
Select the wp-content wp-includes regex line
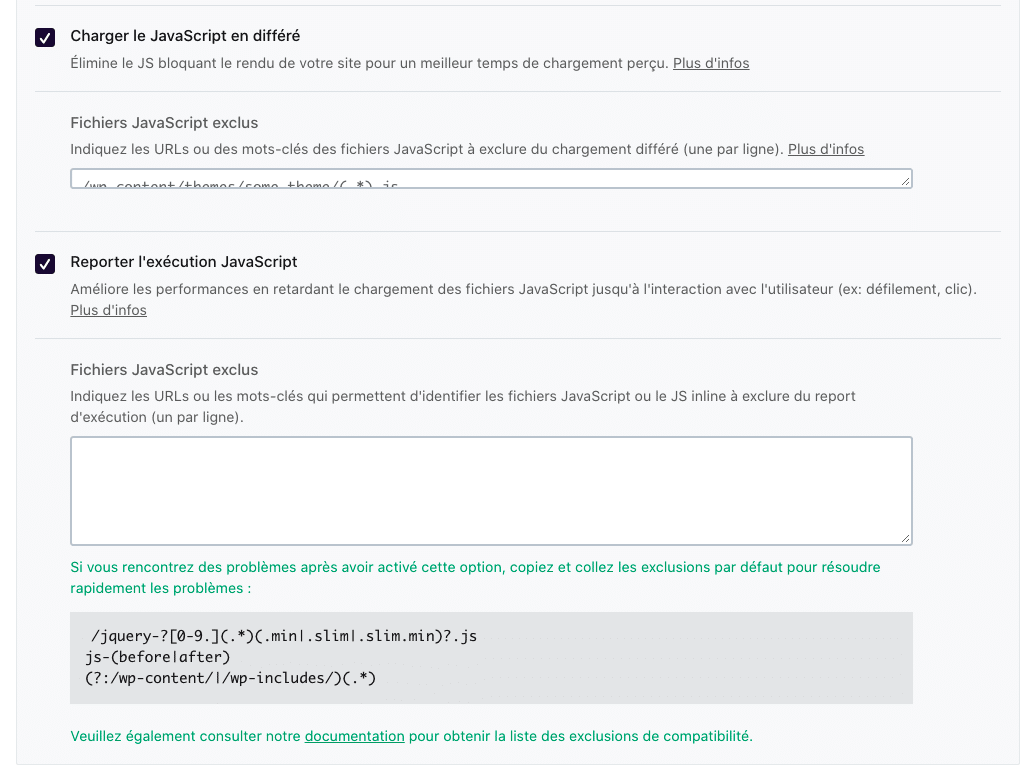(232, 678)
